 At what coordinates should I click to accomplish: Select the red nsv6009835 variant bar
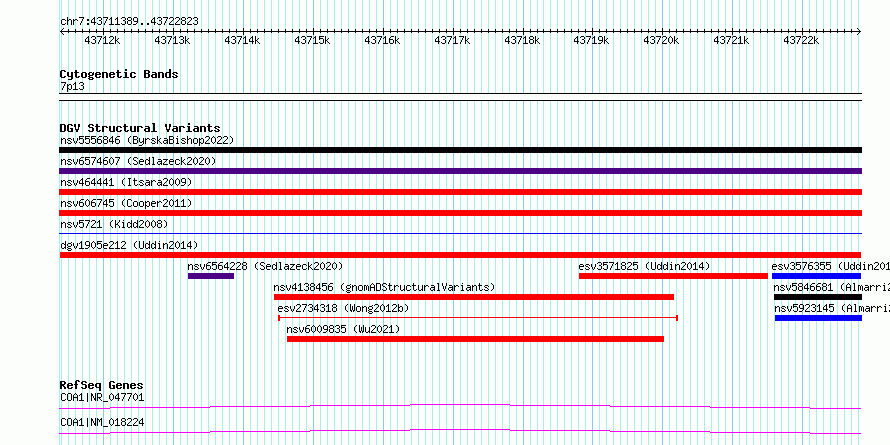[x=475, y=339]
